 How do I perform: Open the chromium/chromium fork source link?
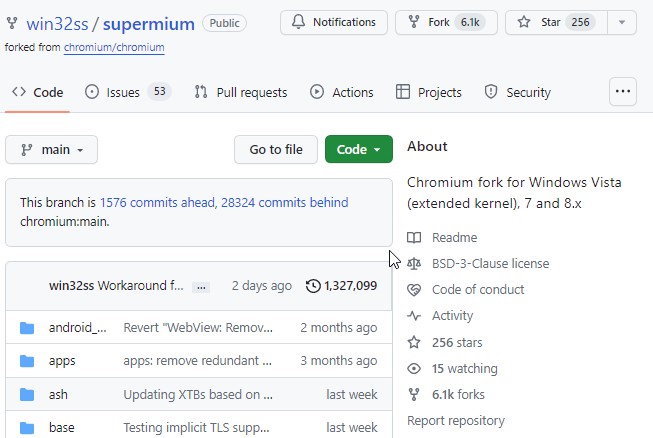coord(114,47)
